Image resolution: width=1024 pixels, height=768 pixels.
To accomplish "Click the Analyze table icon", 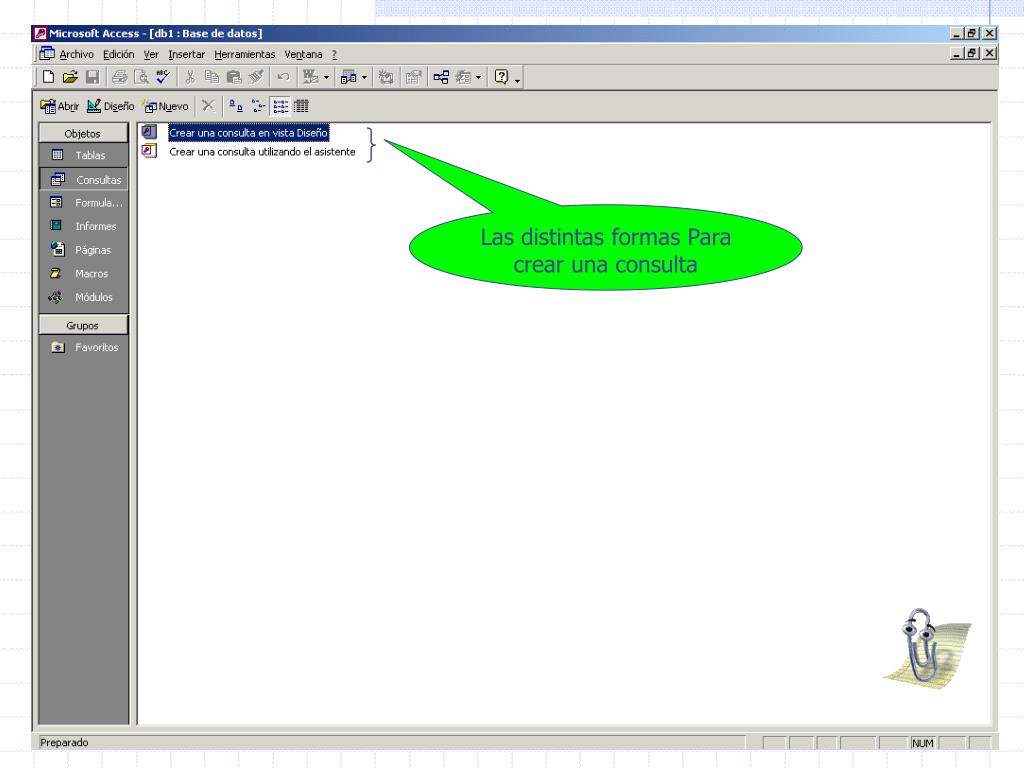I will click(349, 77).
